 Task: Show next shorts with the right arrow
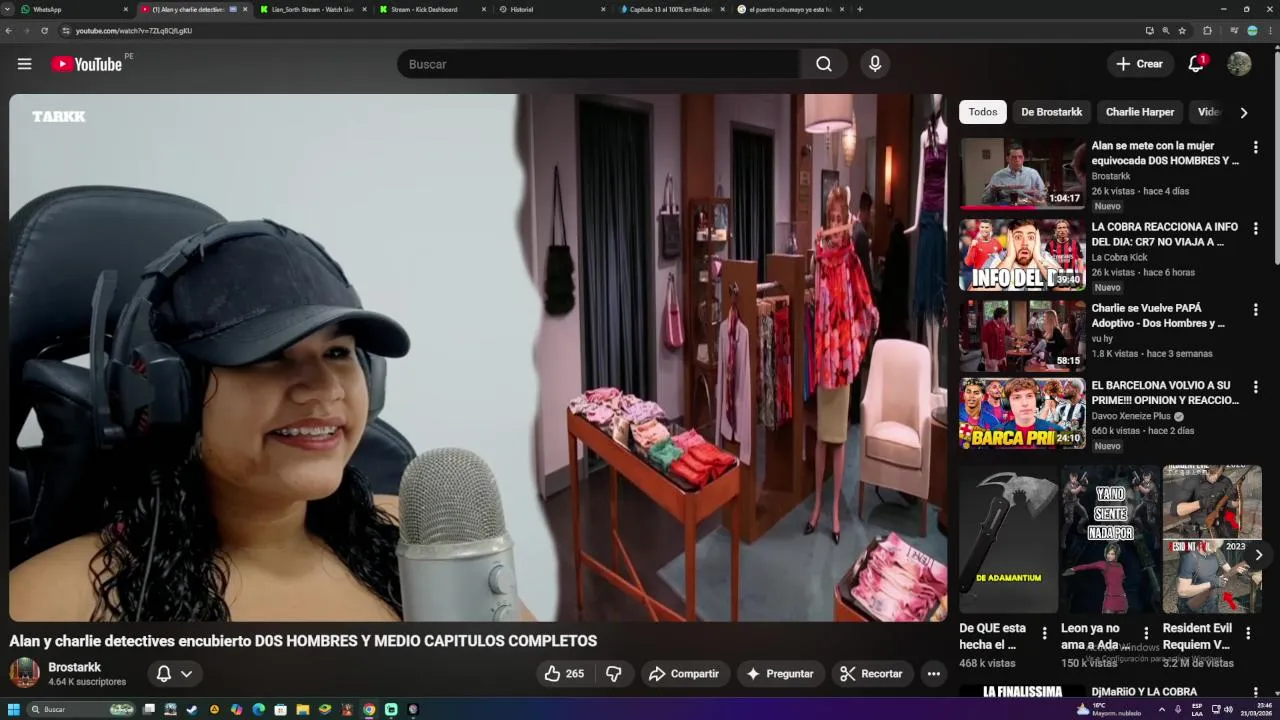coord(1259,554)
